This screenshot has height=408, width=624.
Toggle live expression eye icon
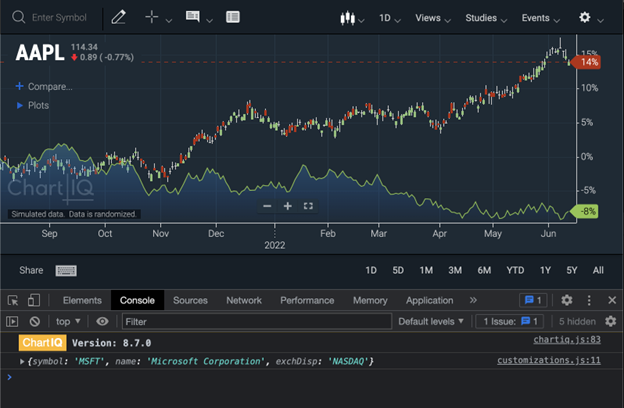pos(102,321)
